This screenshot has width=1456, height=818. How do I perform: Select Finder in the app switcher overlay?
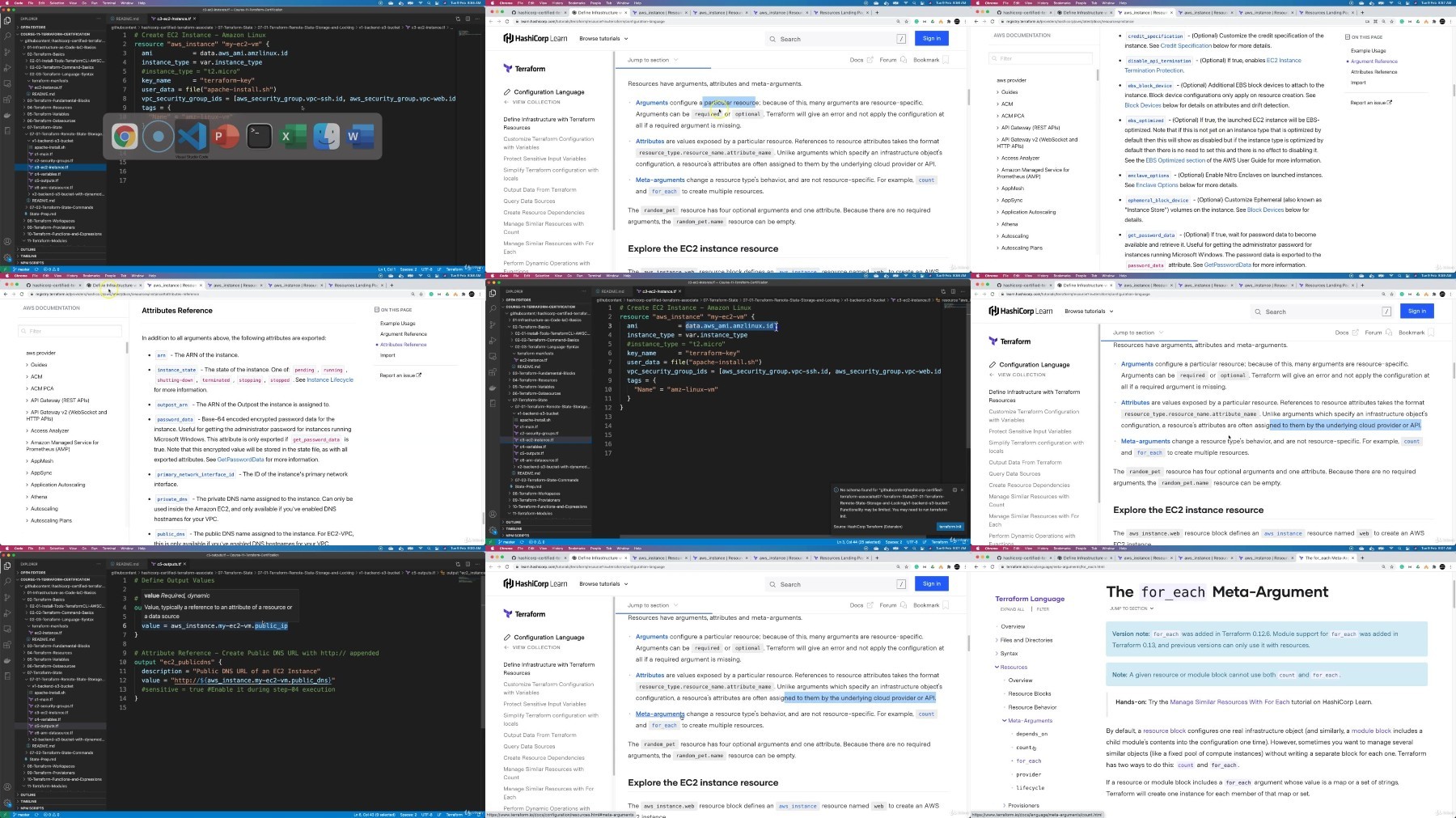coord(326,136)
